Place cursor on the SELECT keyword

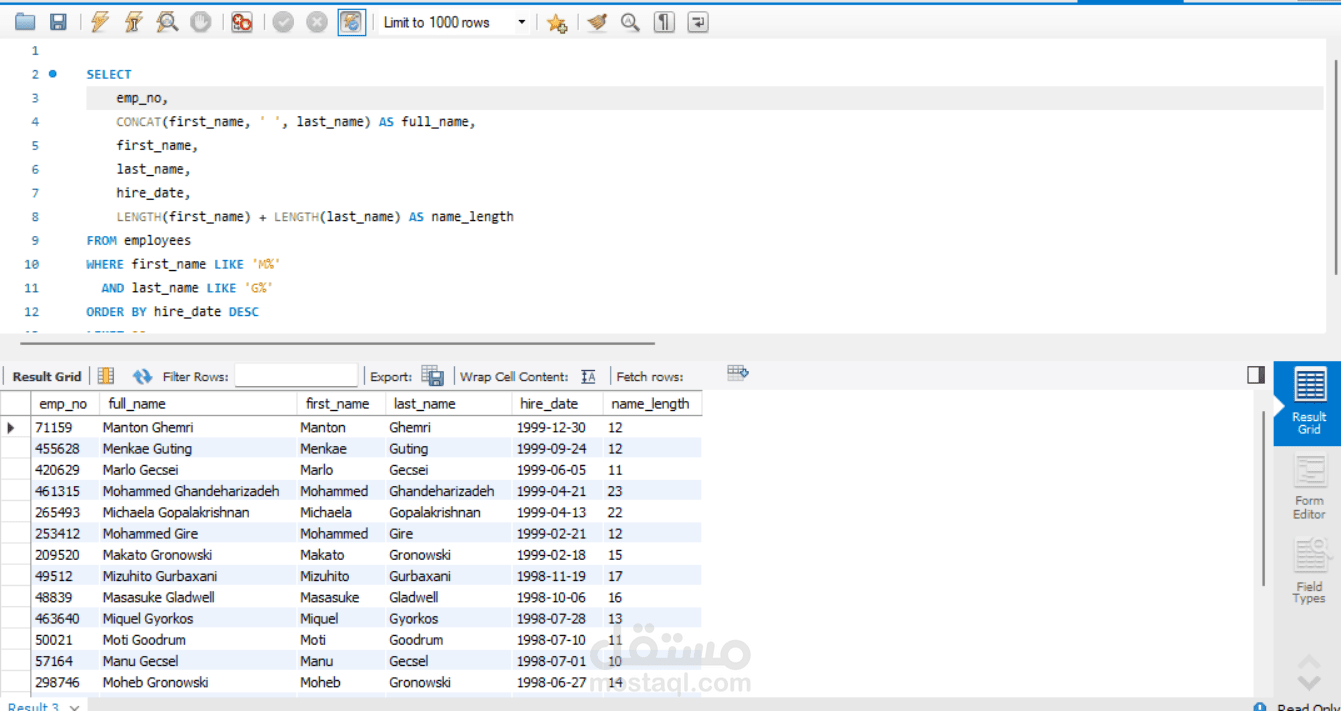click(109, 74)
